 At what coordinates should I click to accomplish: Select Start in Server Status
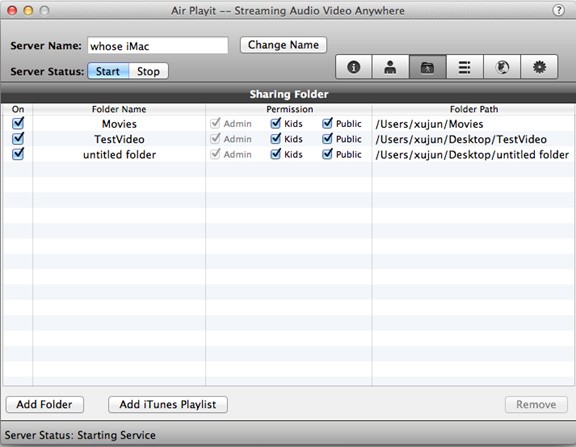click(108, 71)
